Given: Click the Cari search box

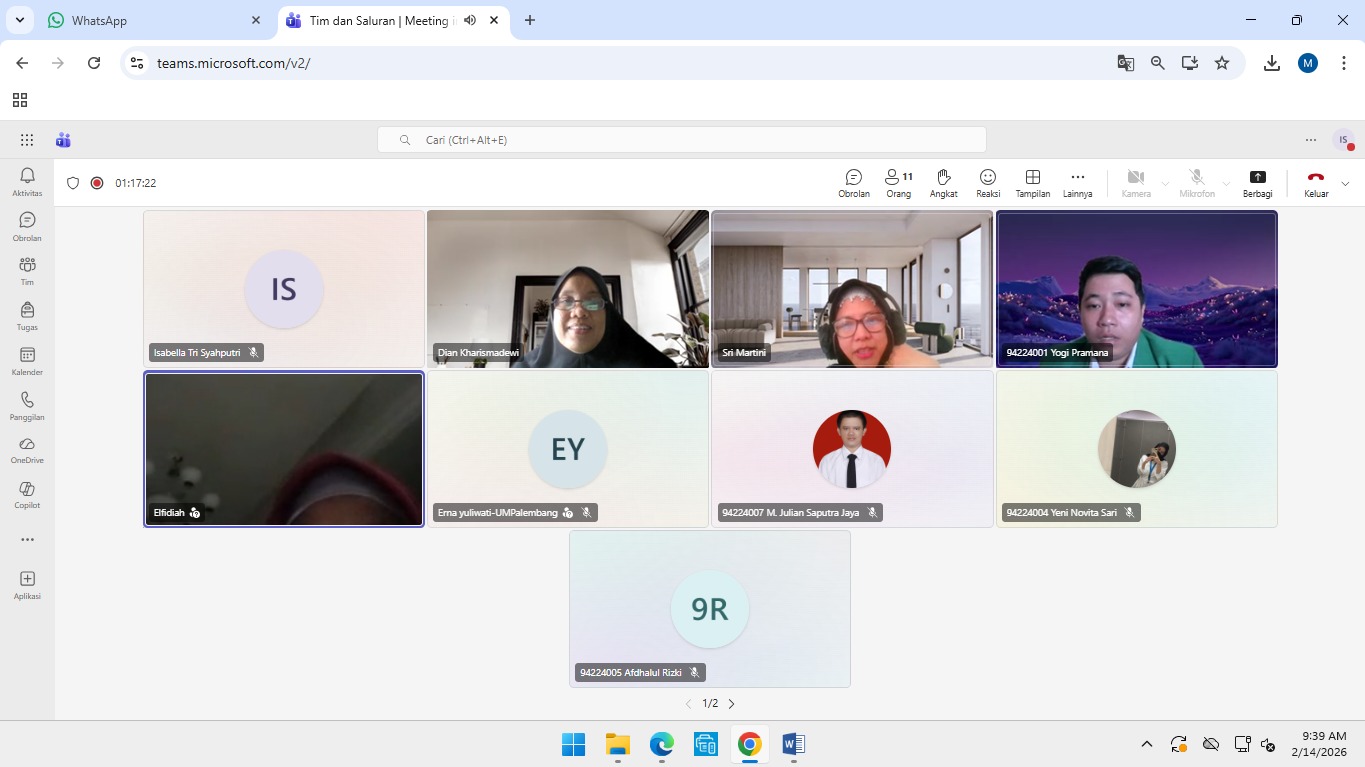Looking at the screenshot, I should pos(681,140).
